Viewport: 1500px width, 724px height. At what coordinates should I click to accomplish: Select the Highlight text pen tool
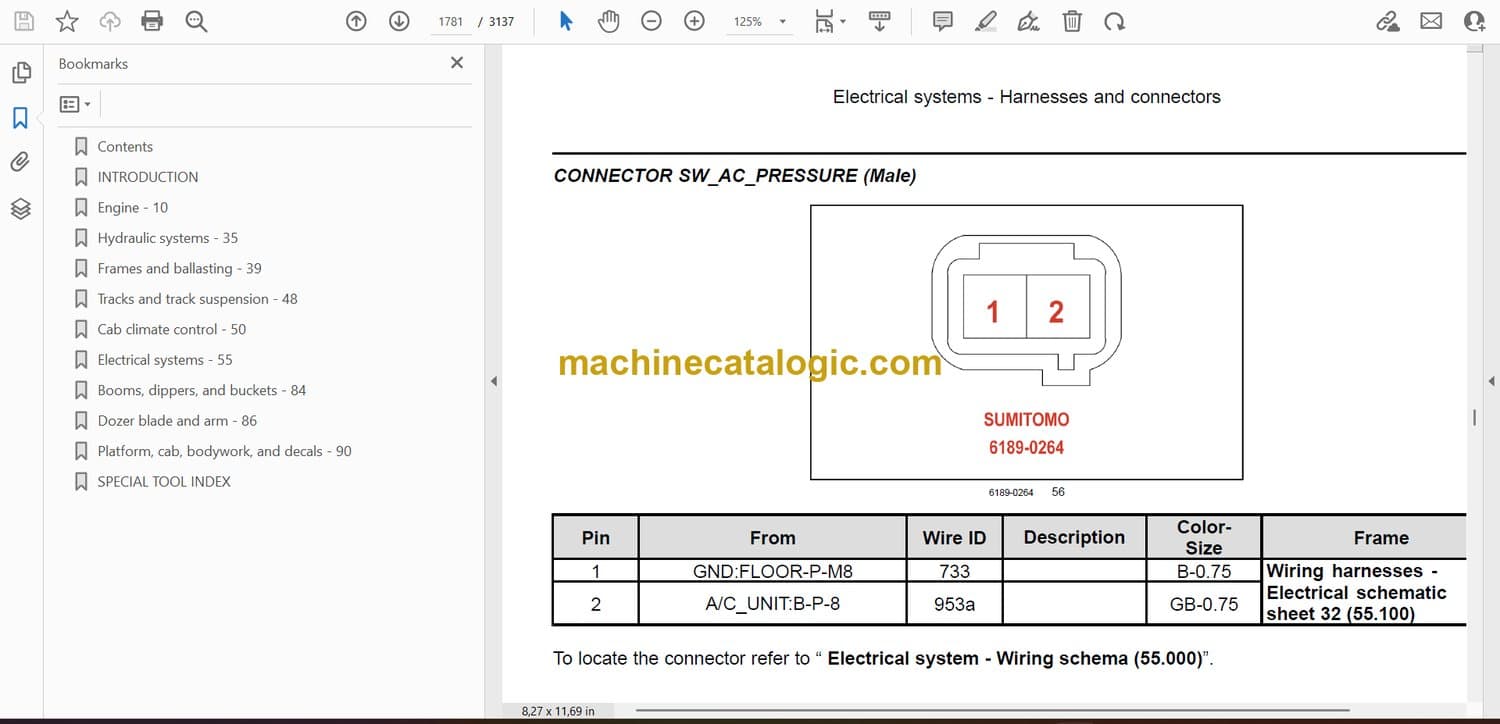pyautogui.click(x=986, y=21)
